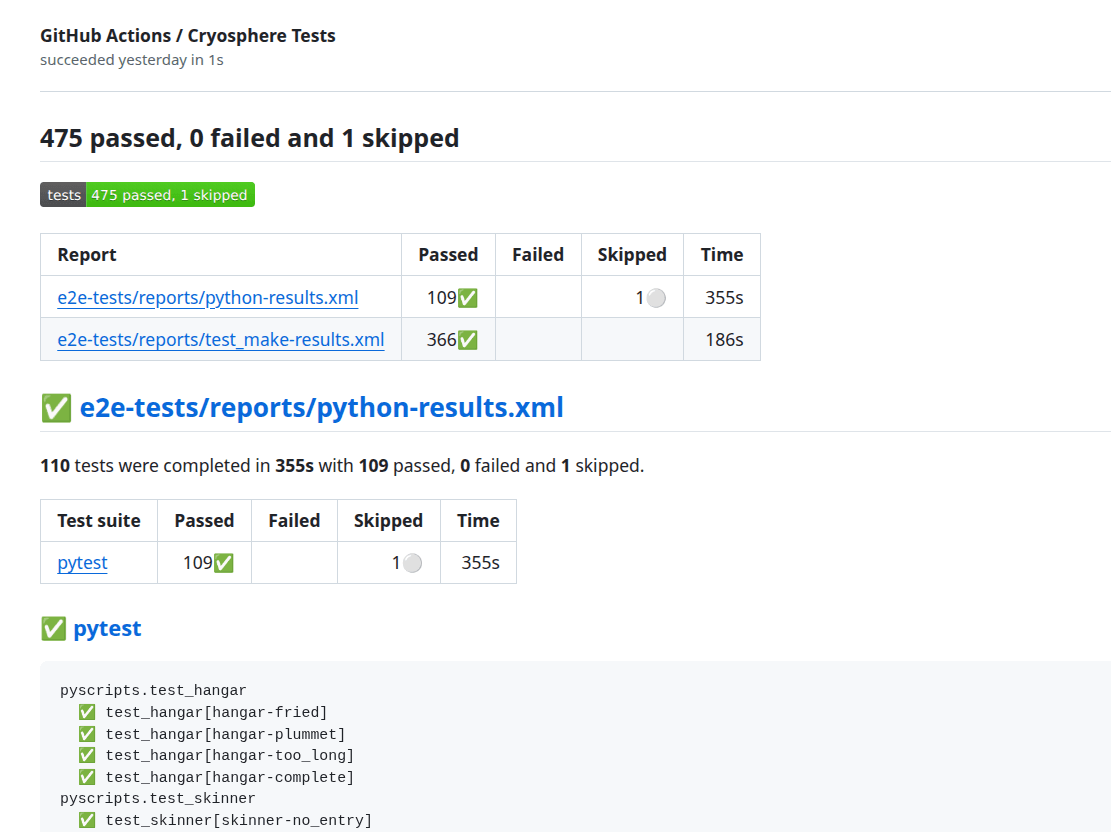This screenshot has width=1111, height=832.
Task: Click the python-results.xml section heading link
Action: (321, 408)
